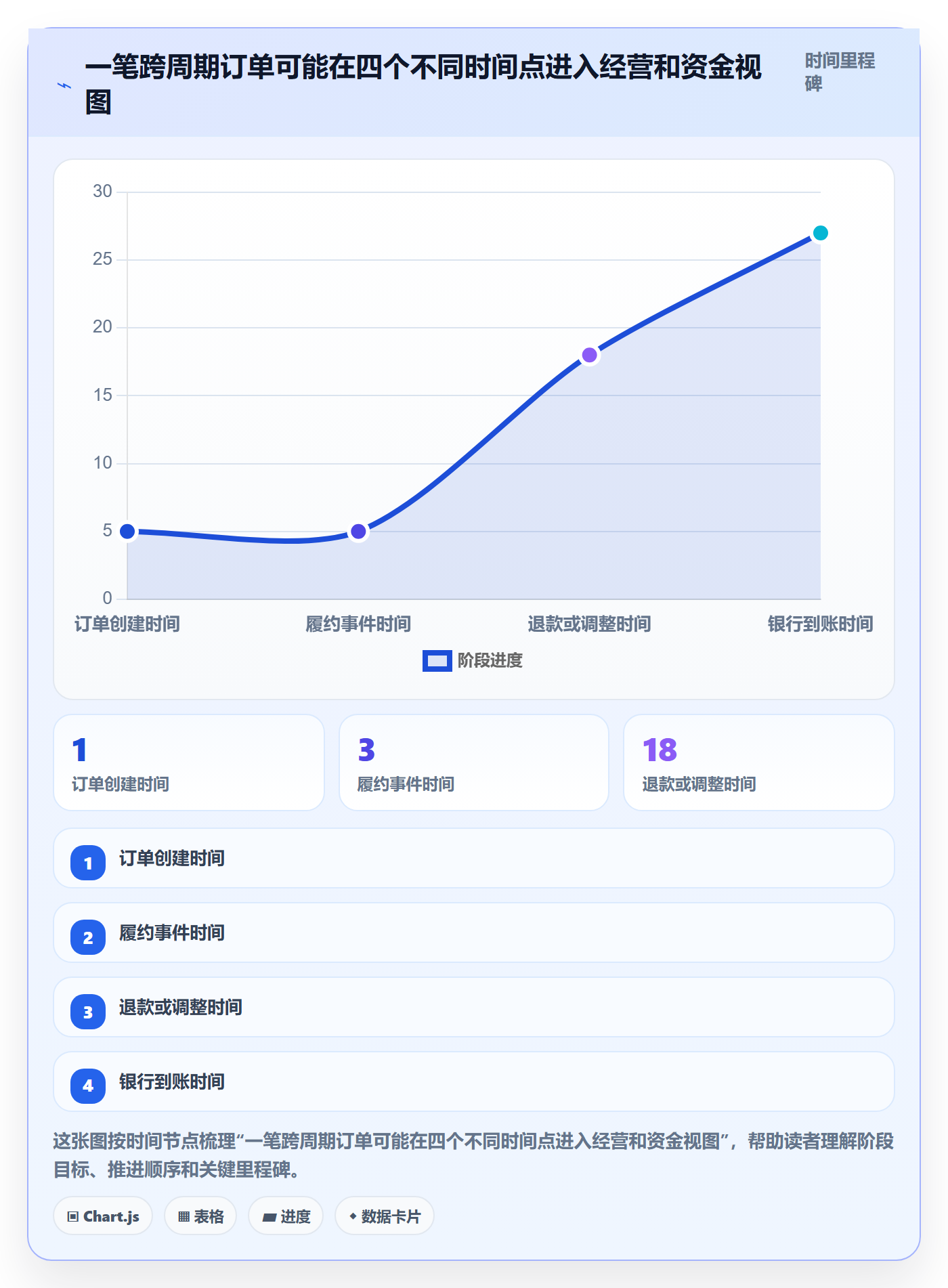Select the step 2 badge beside 履约事件时间
Viewport: 948px width, 1288px height.
pos(88,937)
